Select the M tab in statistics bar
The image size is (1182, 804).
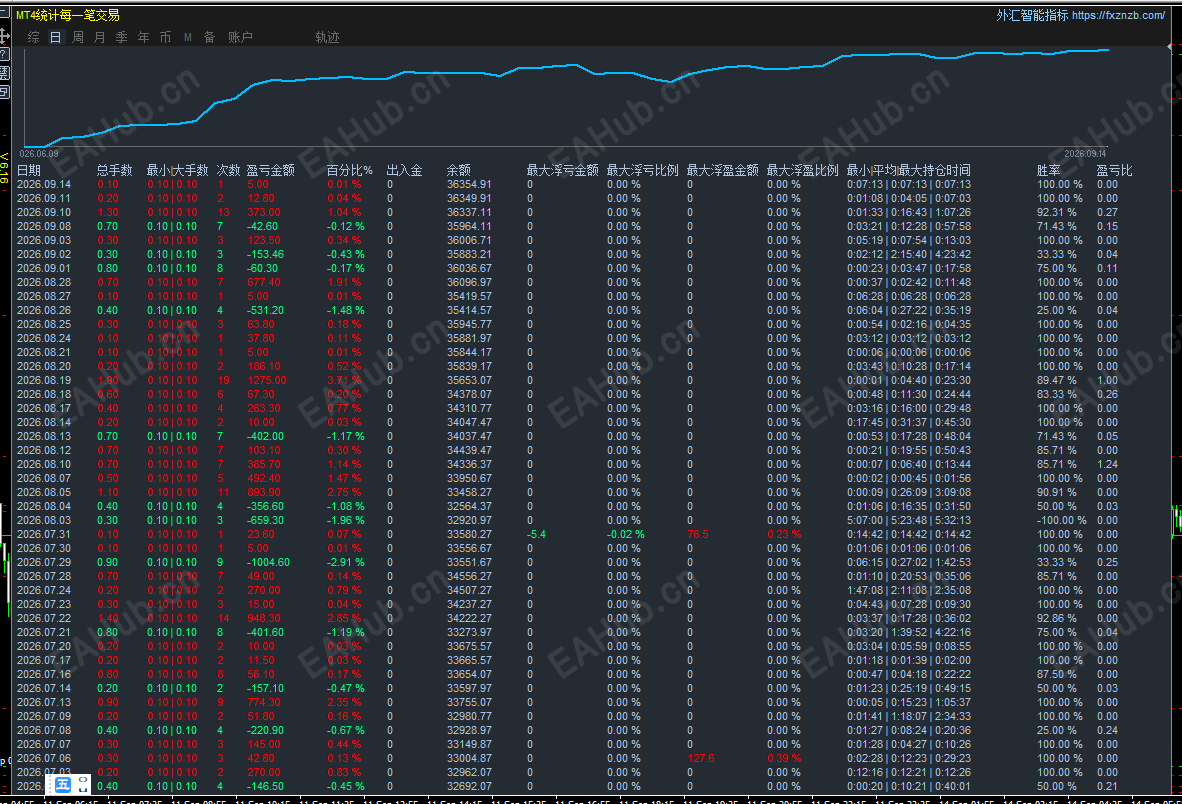188,37
